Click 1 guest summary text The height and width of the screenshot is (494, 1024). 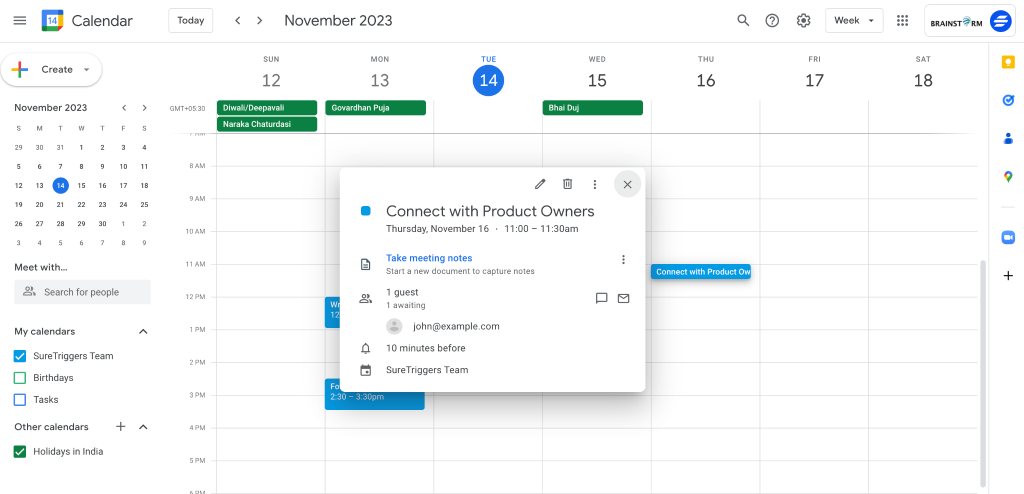402,292
